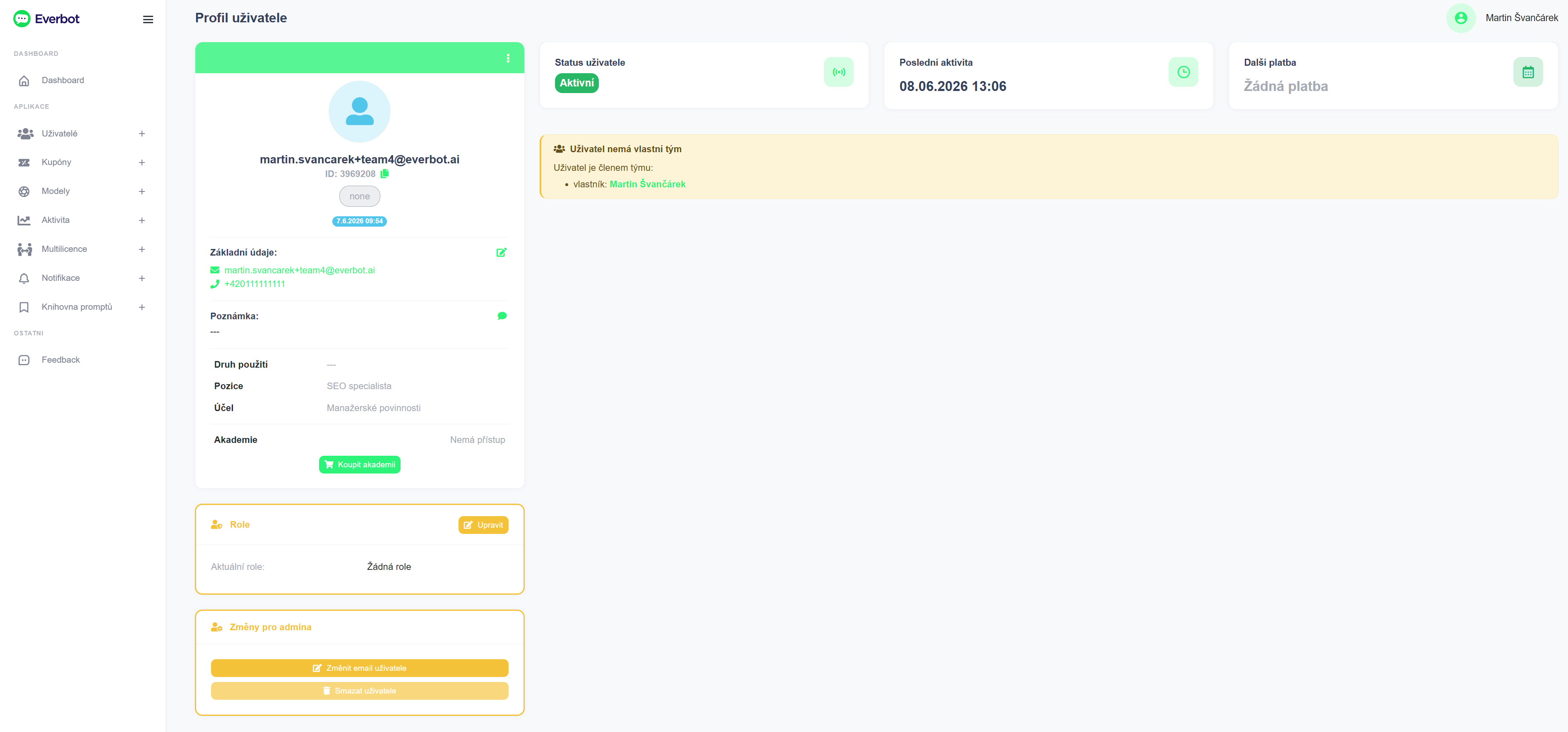This screenshot has width=1568, height=732.
Task: Open the top-right user avatar icon
Action: pos(1460,18)
